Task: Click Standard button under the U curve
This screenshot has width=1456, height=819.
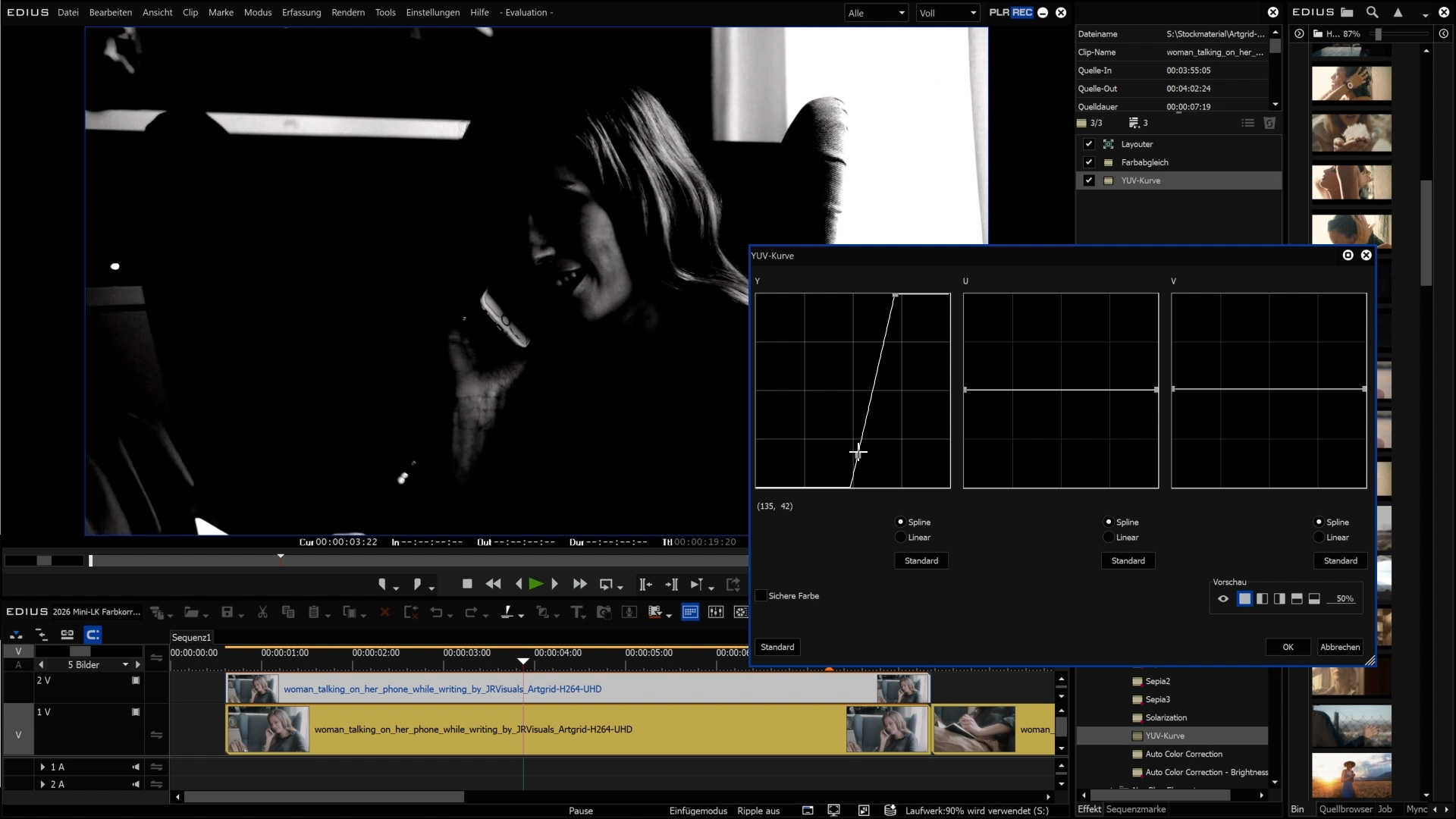Action: click(1128, 561)
